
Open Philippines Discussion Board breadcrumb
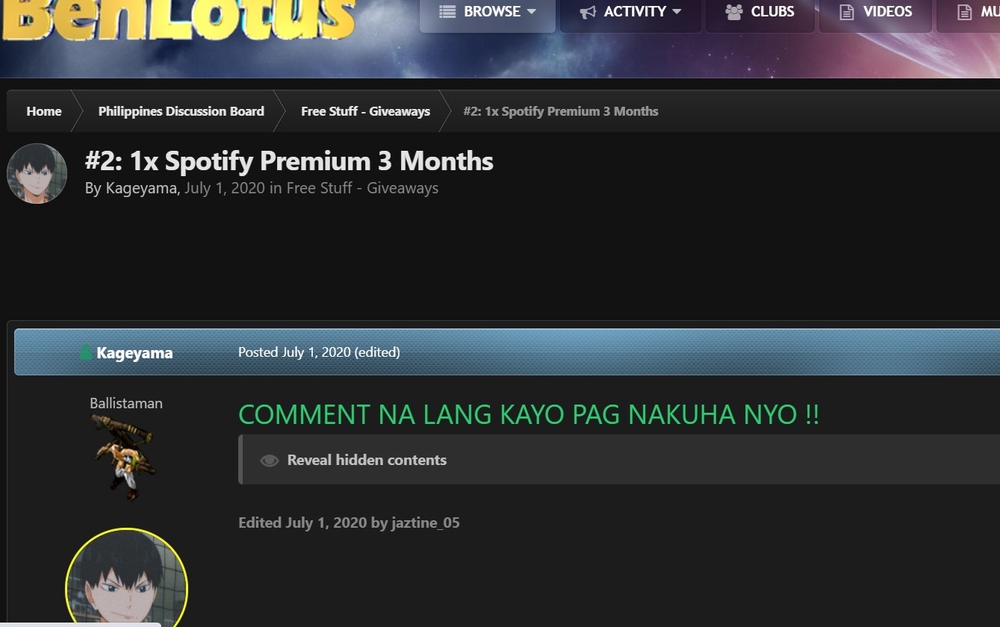(x=181, y=111)
